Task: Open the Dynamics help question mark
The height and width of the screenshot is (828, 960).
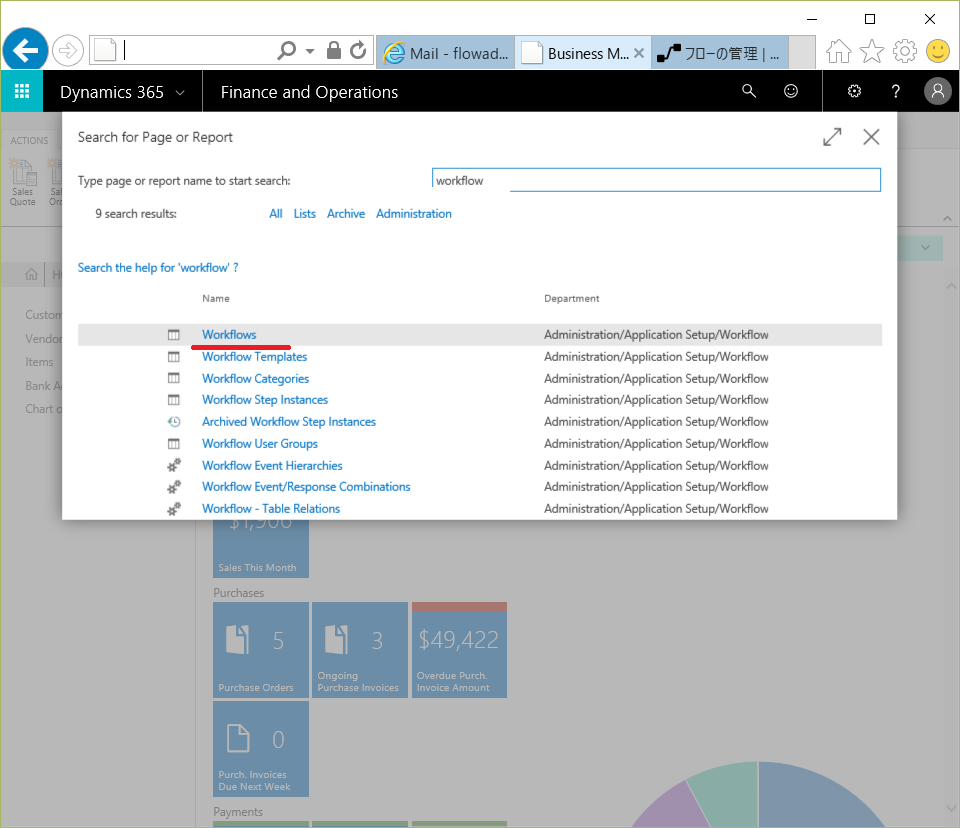Action: tap(896, 91)
